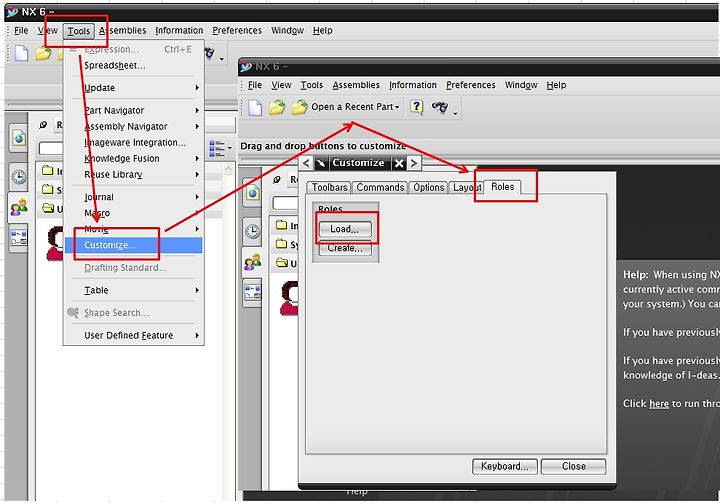Screen dimensions: 720x503
Task: Open the Web Browser globe tab in left window sidebar
Action: (x=19, y=138)
